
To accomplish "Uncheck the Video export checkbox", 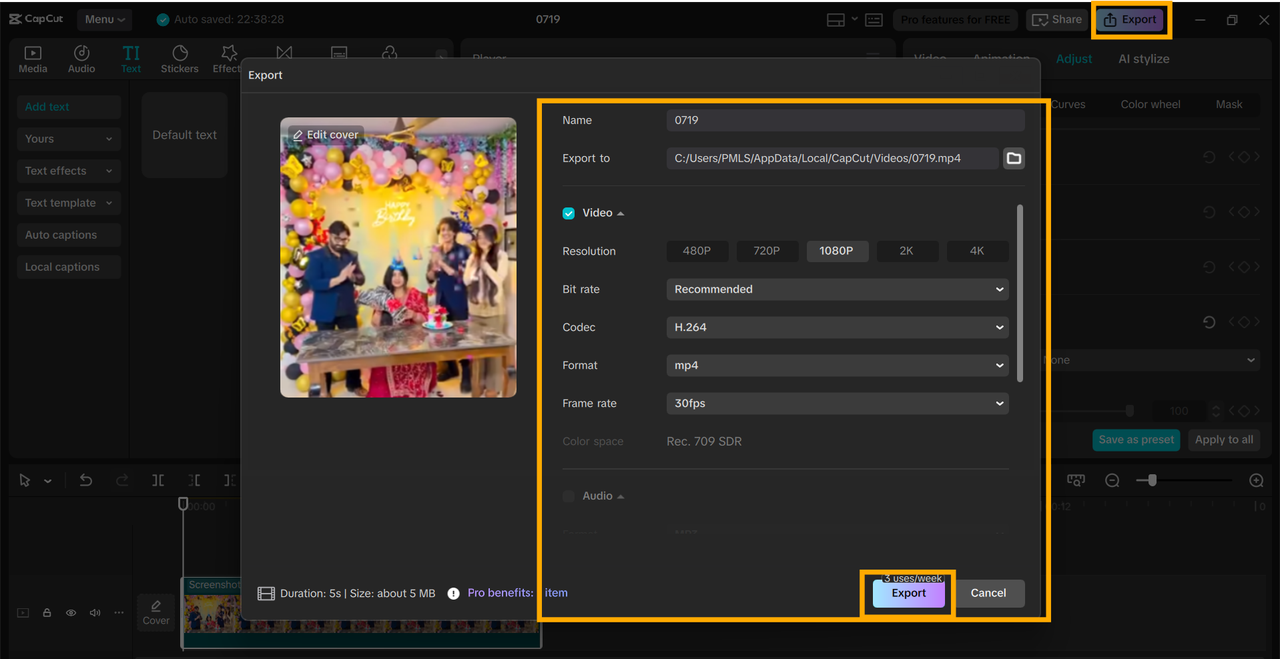I will [569, 213].
